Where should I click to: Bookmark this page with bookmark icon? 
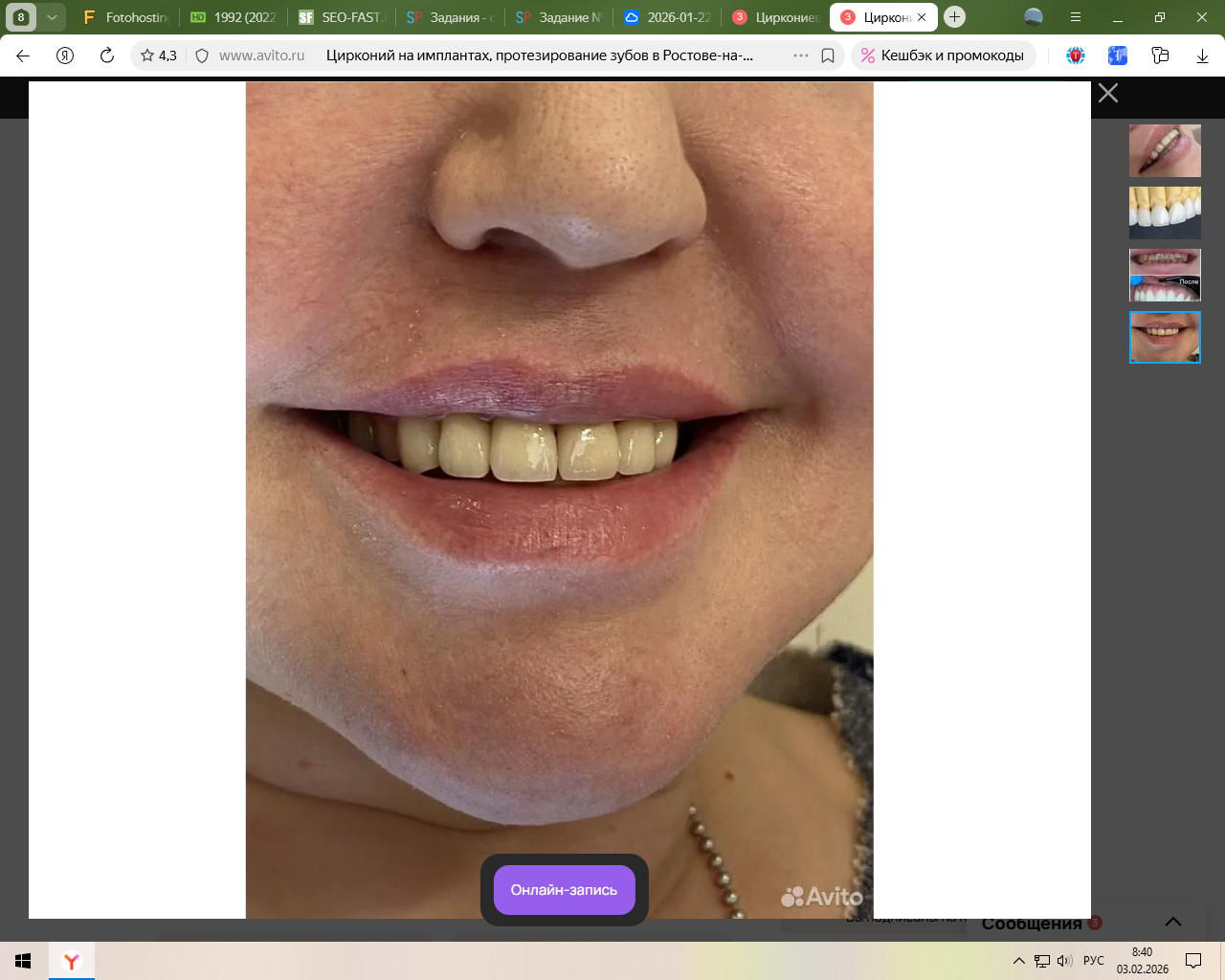tap(828, 56)
